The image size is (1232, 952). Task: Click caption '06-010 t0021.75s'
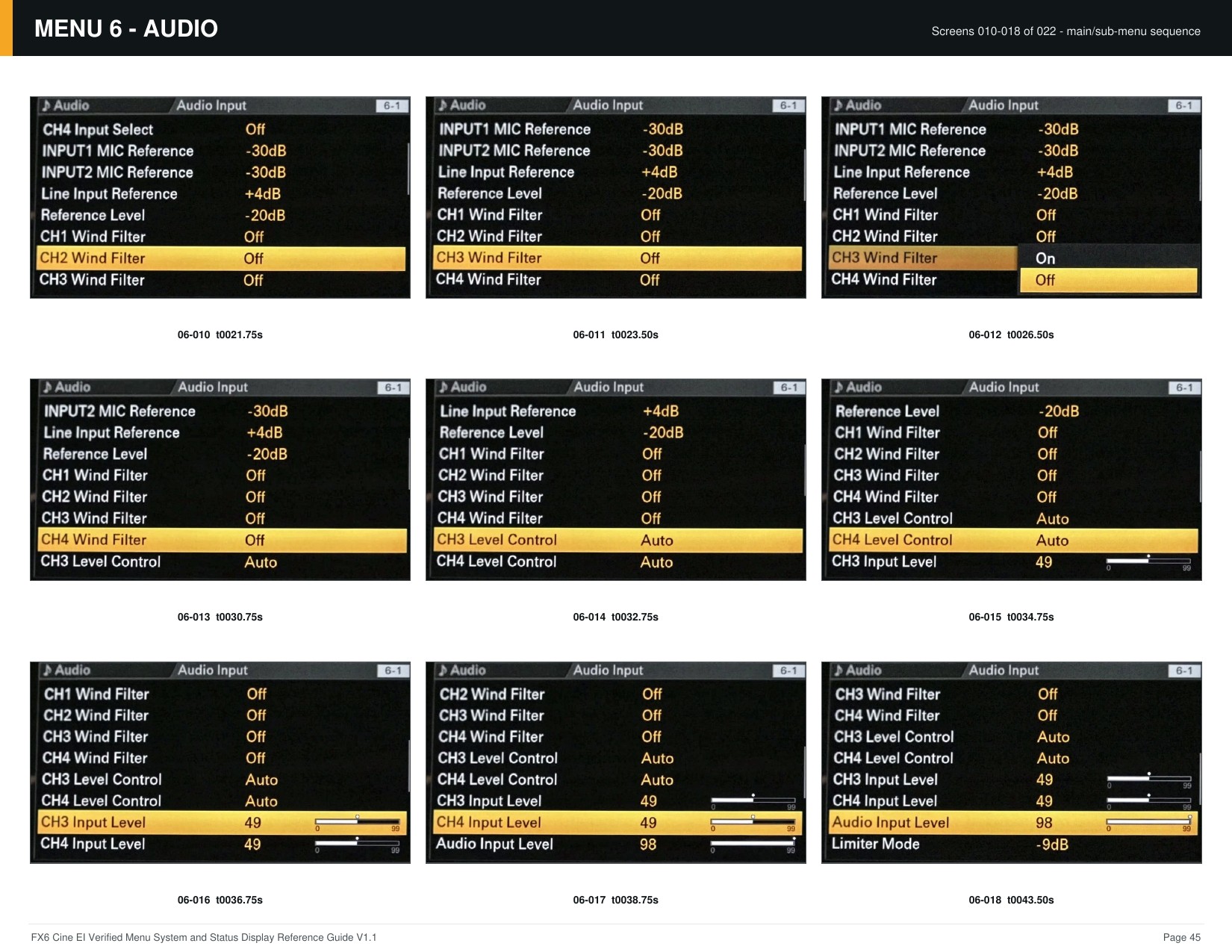click(220, 335)
